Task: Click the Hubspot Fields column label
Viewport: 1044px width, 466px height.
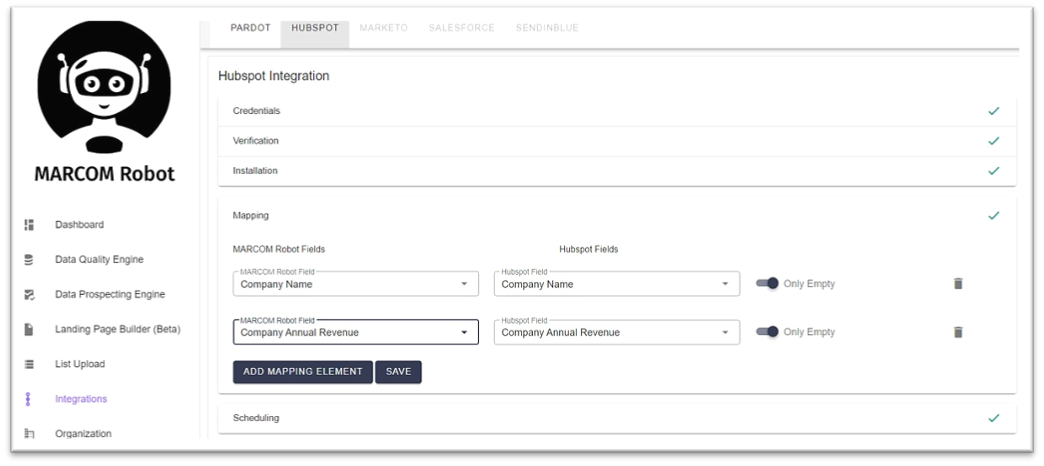Action: point(589,249)
